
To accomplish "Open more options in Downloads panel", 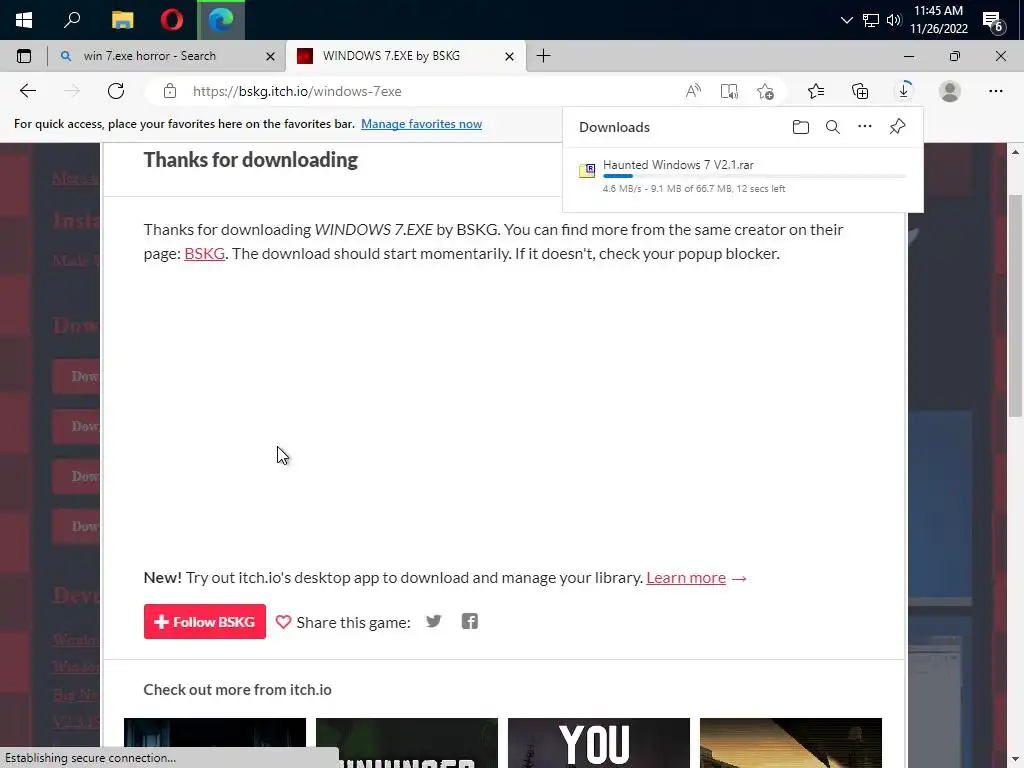I will point(865,126).
